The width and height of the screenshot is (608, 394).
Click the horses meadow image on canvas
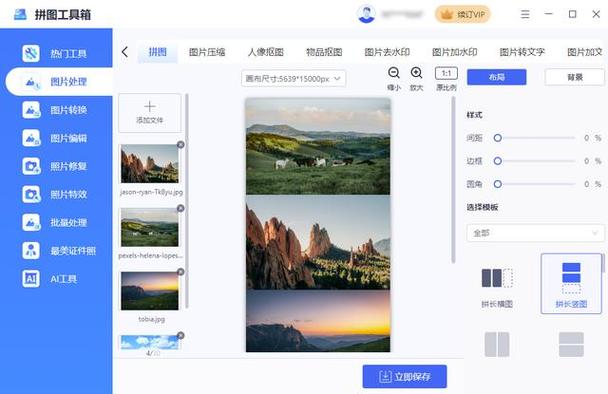pyautogui.click(x=318, y=146)
